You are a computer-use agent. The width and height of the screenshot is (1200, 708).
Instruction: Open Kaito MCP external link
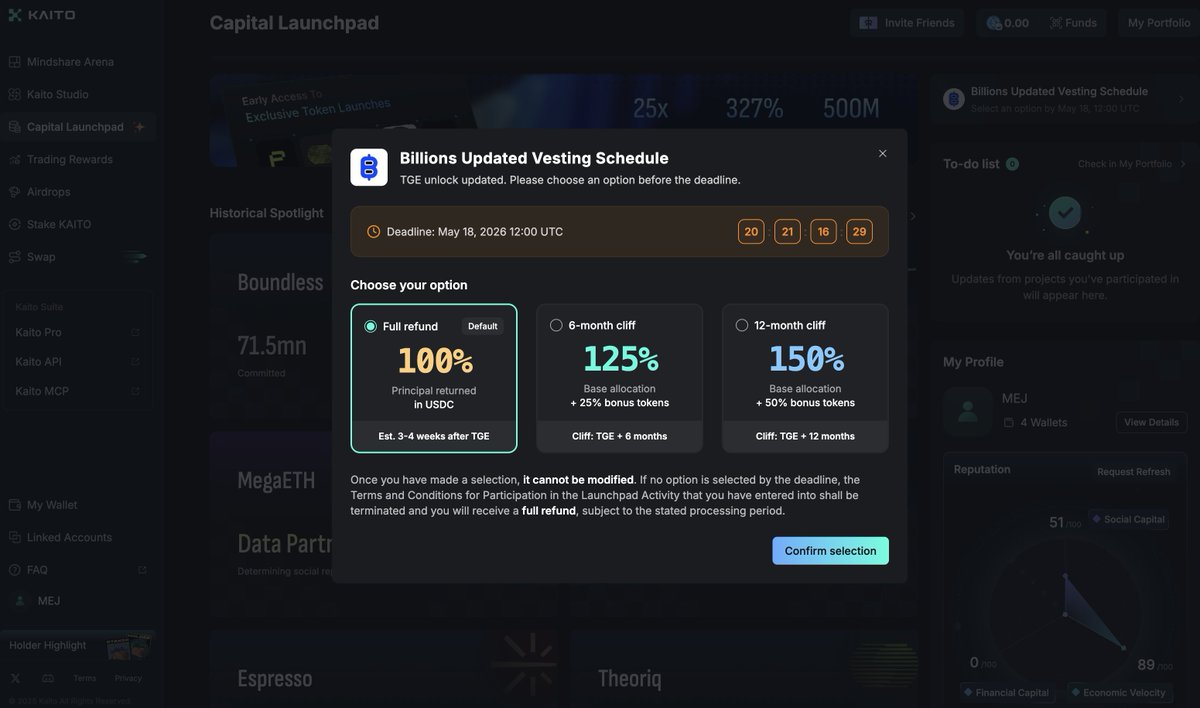[x=77, y=391]
